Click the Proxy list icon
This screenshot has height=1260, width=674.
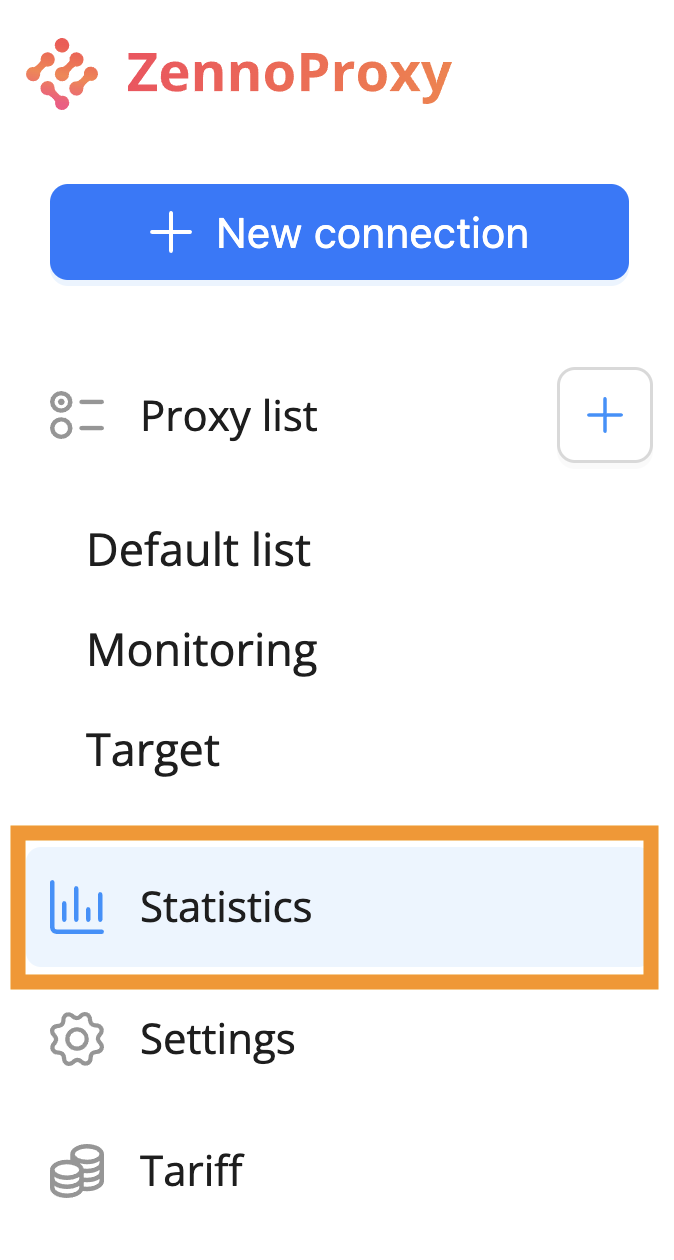pyautogui.click(x=77, y=416)
